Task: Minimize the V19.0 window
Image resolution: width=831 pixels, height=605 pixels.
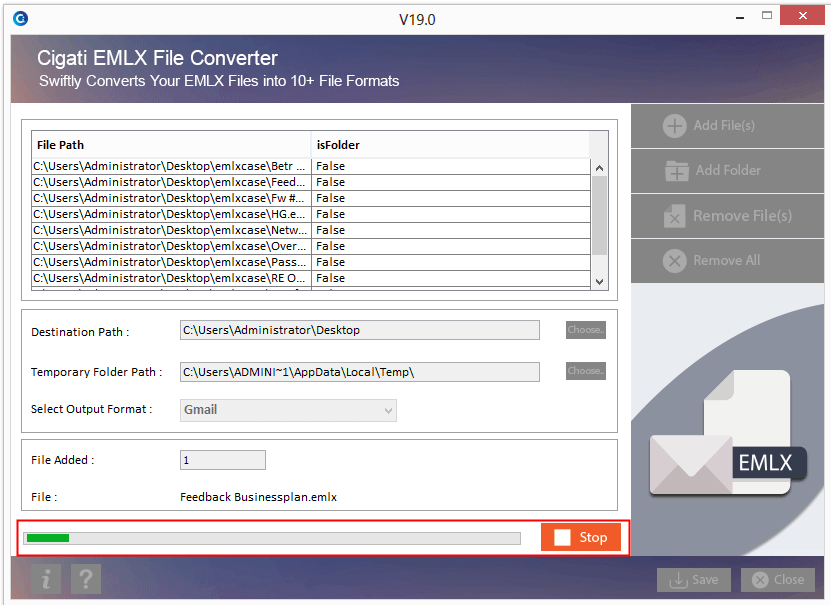Action: 740,17
